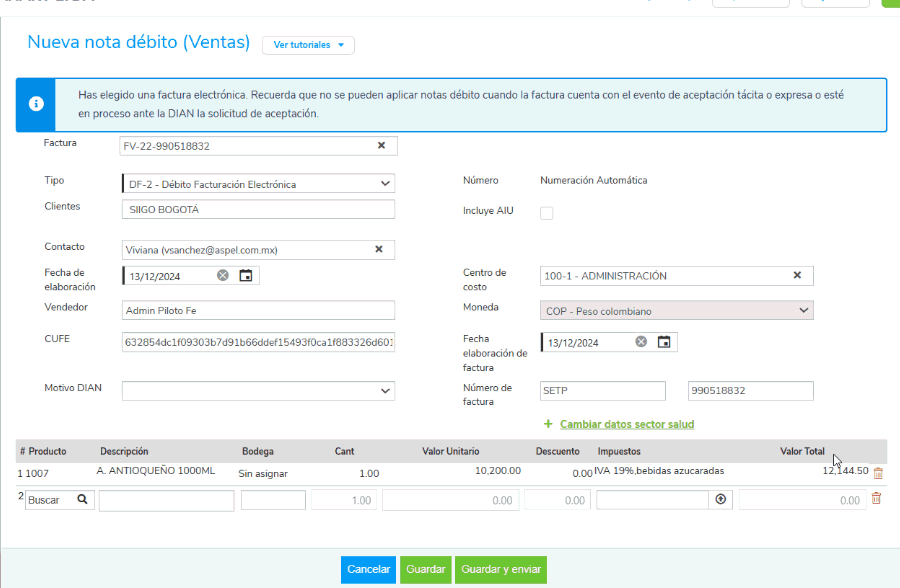900x588 pixels.
Task: Open calendar for Fecha de elaboración
Action: [246, 276]
